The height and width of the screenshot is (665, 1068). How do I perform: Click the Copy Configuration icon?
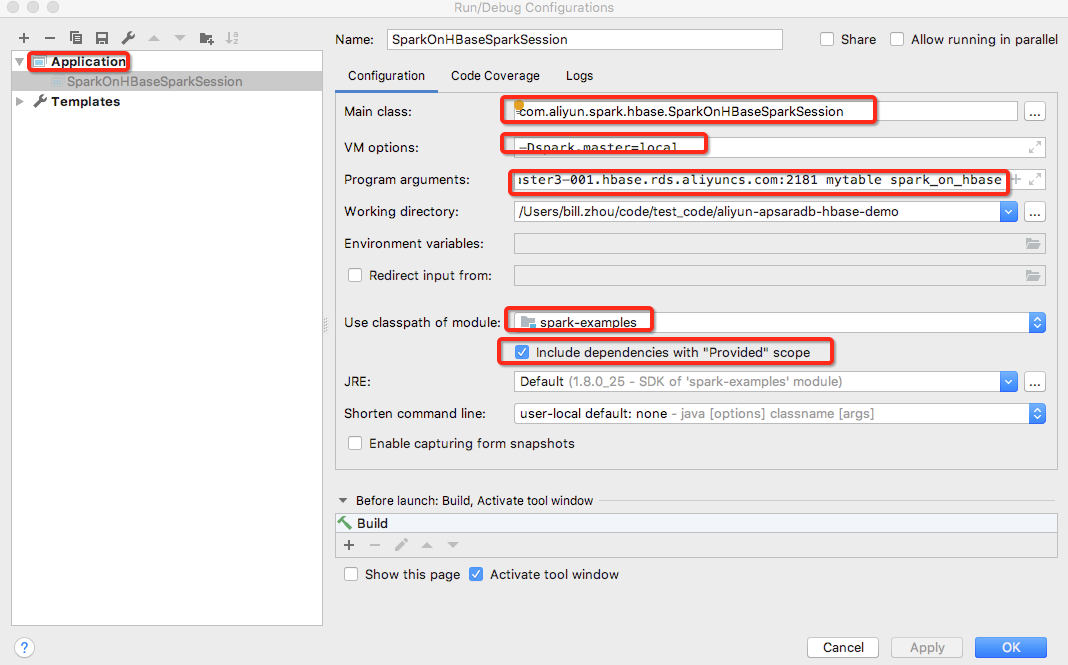coord(76,38)
